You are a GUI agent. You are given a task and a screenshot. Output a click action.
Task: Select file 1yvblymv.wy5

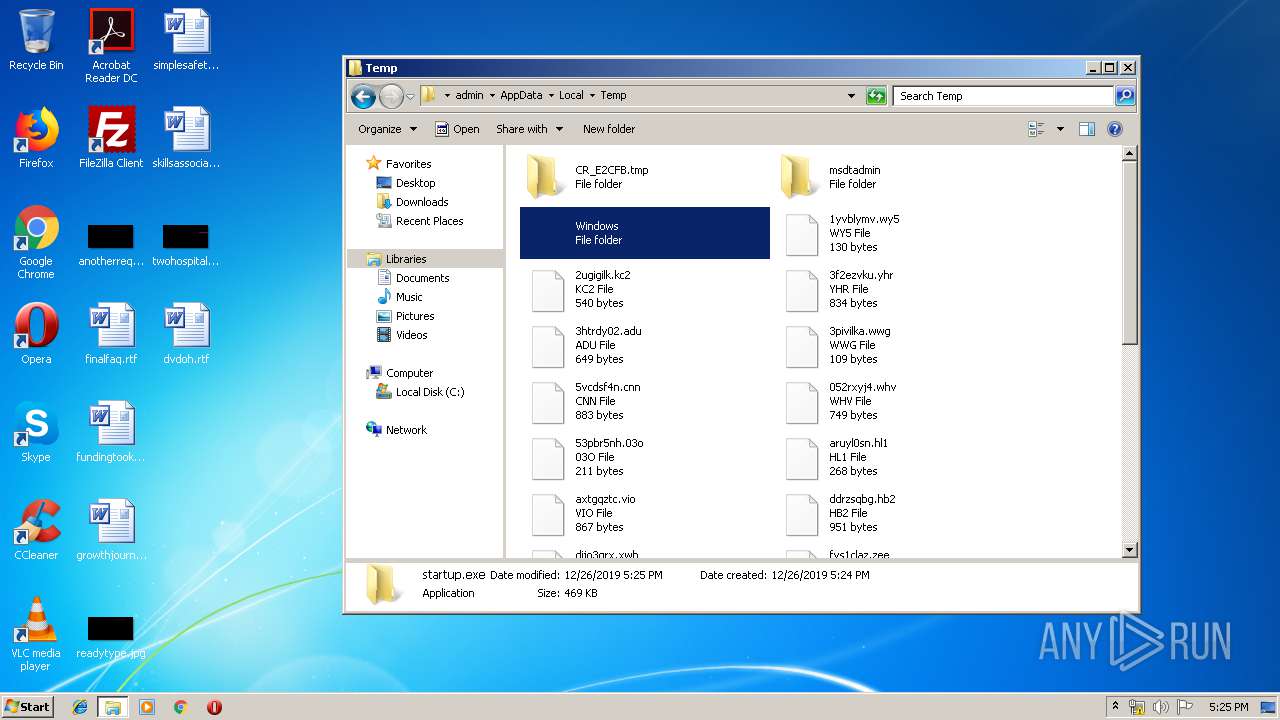point(898,233)
